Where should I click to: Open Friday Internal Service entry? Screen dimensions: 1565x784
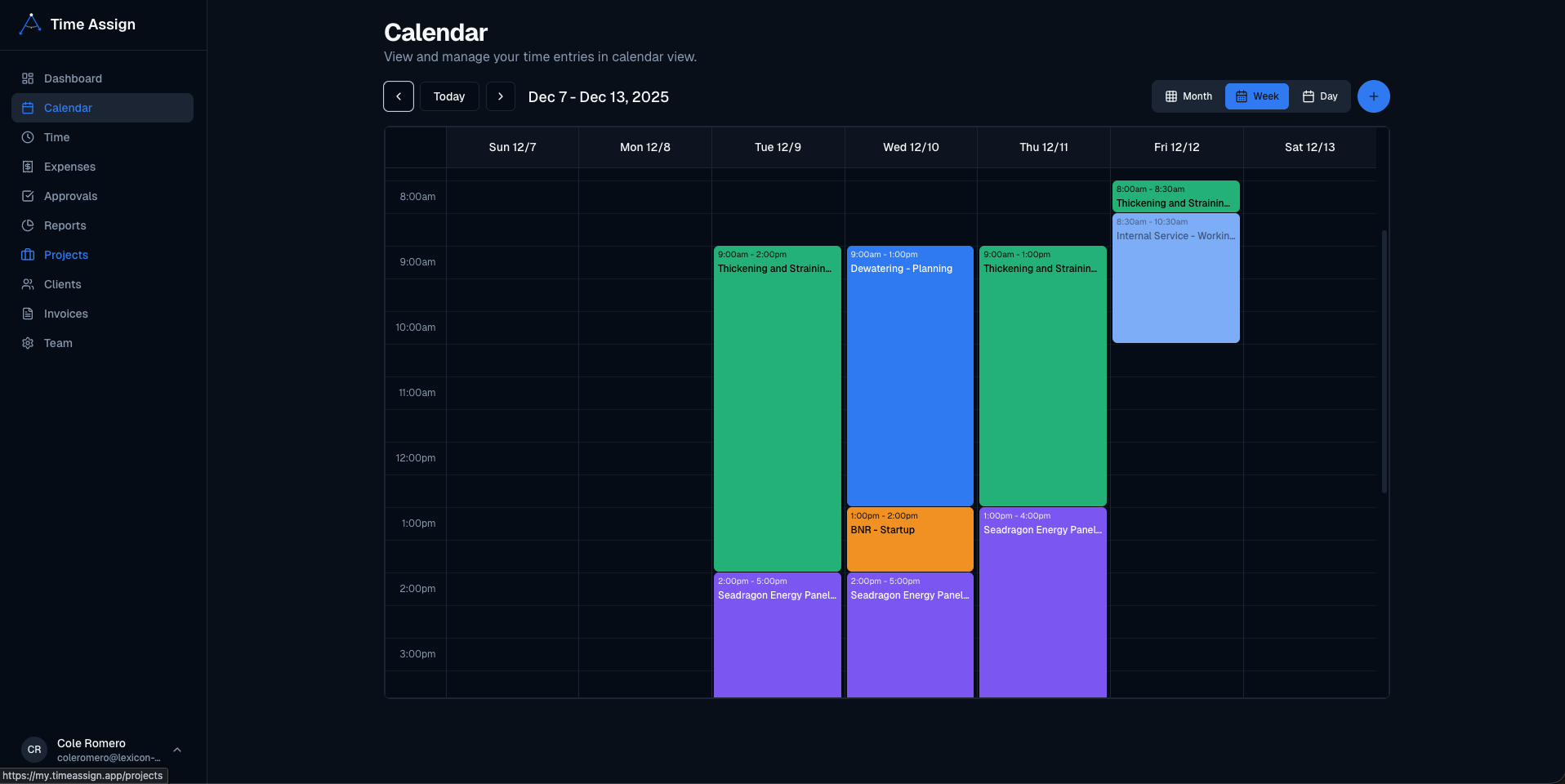[1176, 278]
